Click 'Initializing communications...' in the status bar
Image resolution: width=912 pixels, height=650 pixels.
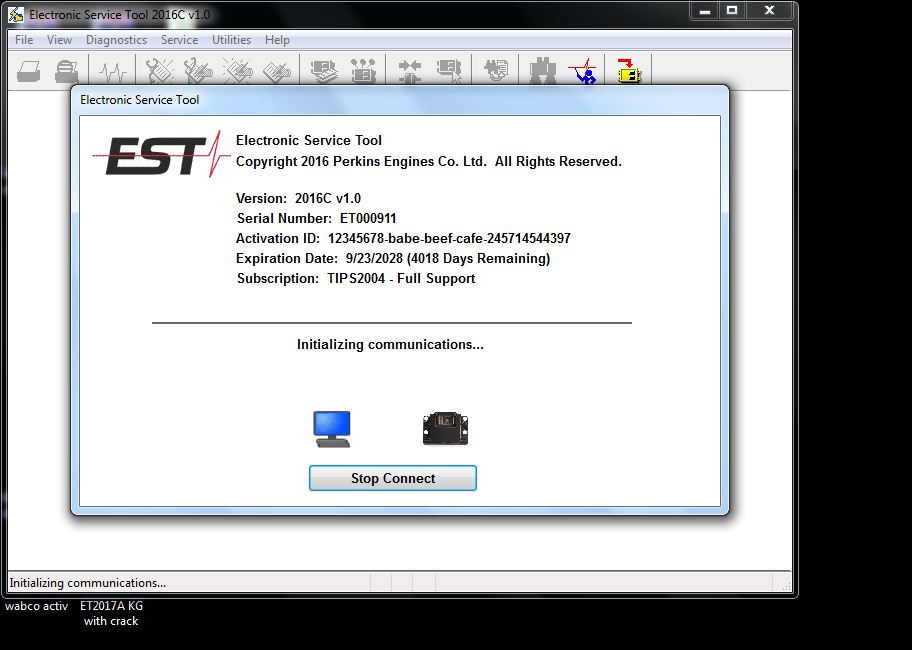coord(87,583)
